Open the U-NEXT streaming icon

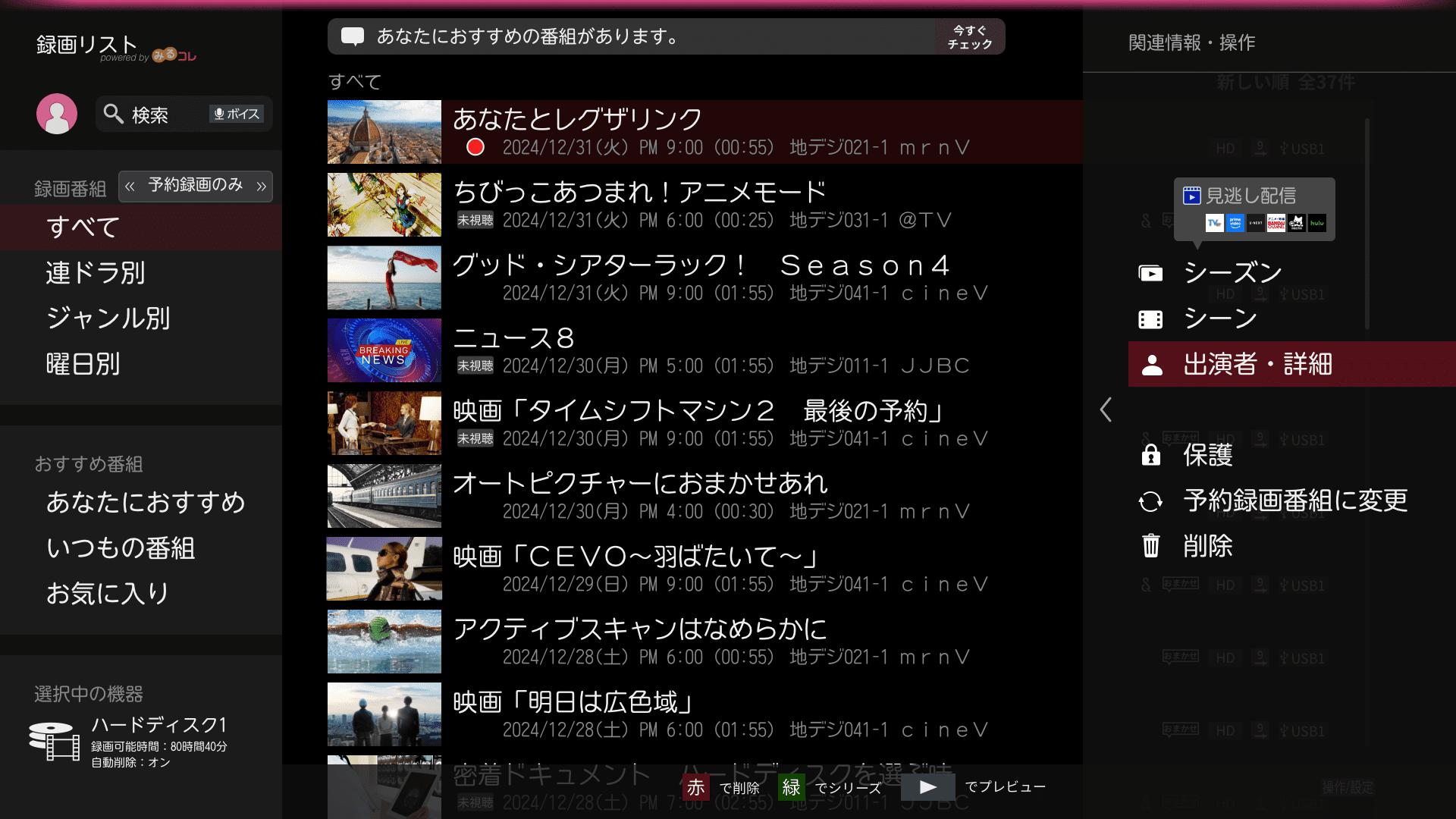pos(1256,223)
